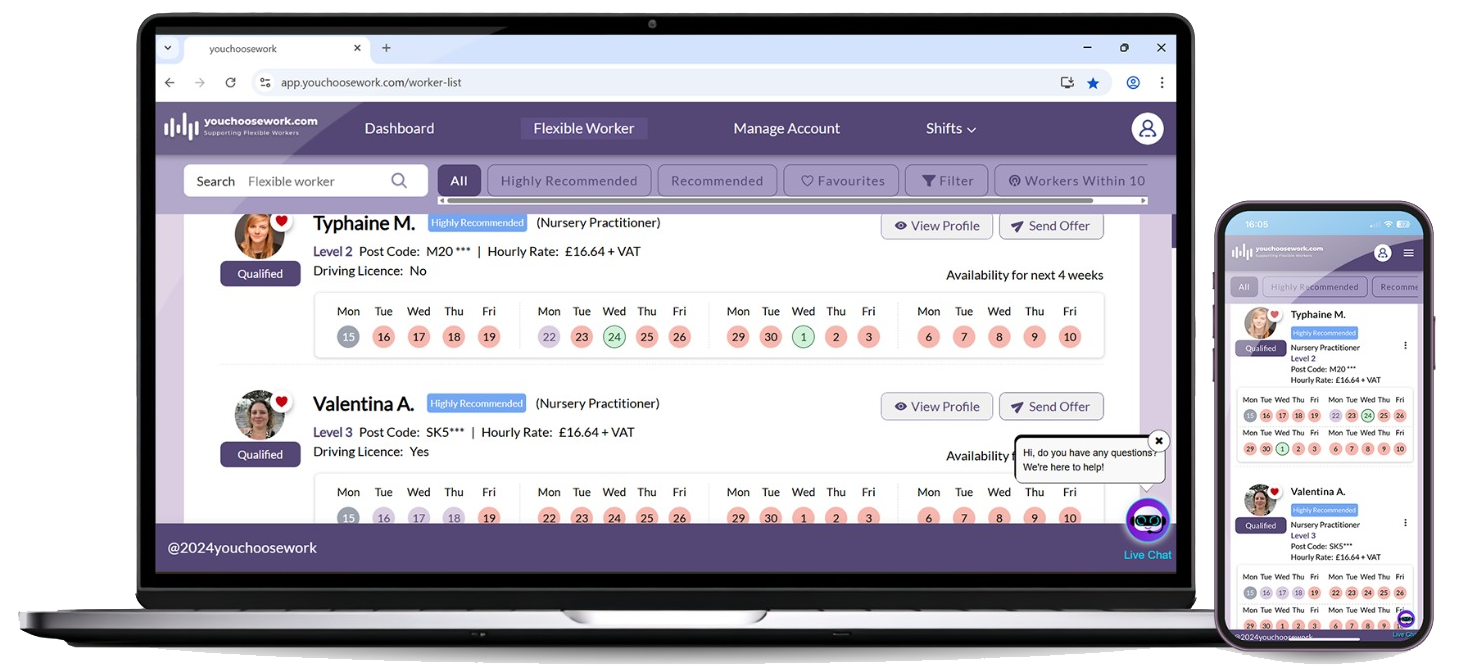Click left arrow of filter tabs scrollbar
The image size is (1458, 665).
(442, 201)
